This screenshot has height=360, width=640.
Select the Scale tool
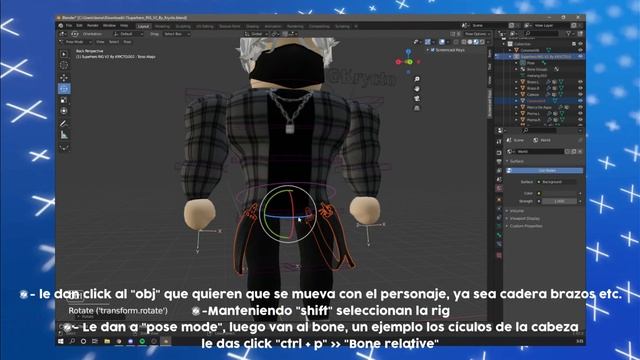coord(64,100)
